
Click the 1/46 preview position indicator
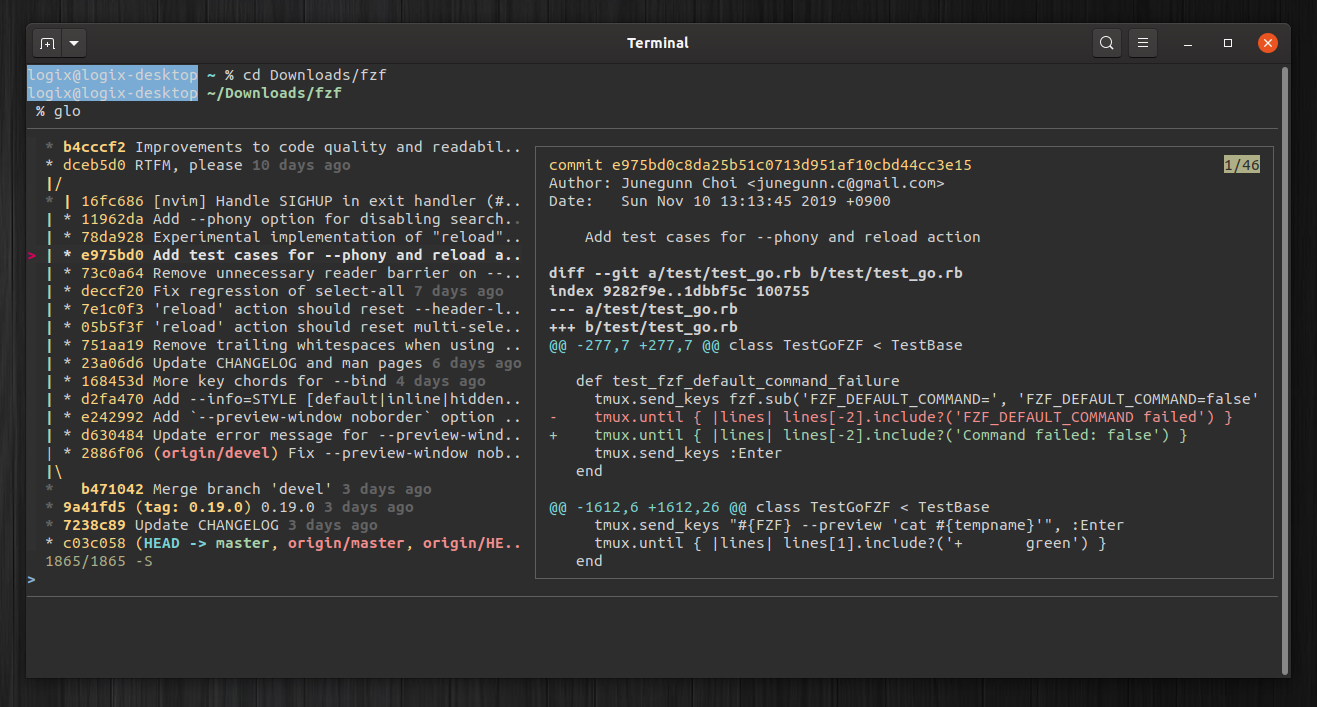[x=1242, y=165]
